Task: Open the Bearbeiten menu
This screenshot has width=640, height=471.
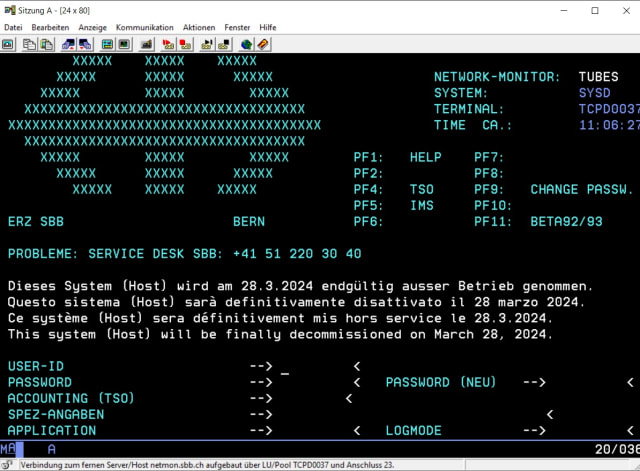Action: click(x=50, y=27)
